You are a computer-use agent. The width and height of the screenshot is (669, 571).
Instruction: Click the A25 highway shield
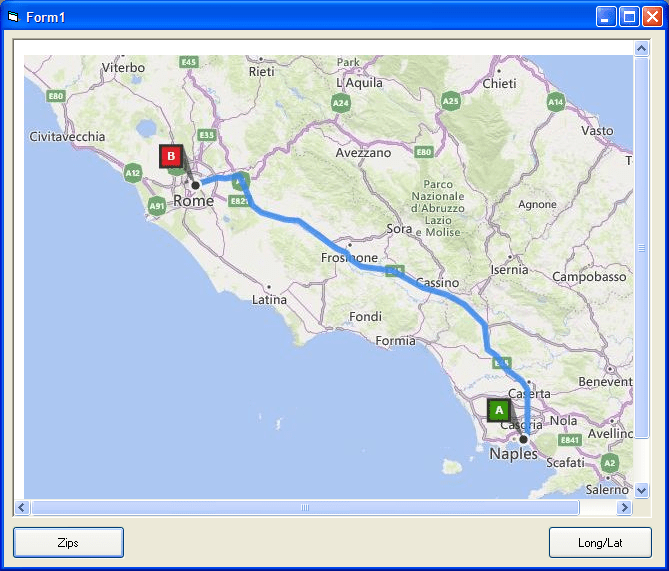pyautogui.click(x=451, y=101)
